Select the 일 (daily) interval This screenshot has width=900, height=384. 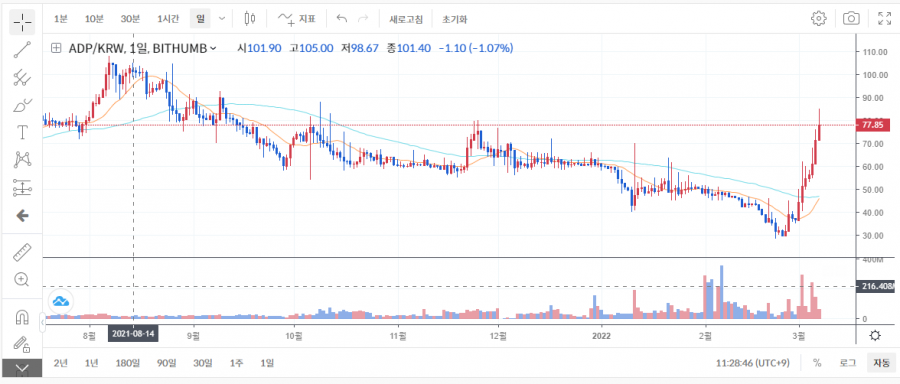point(200,19)
